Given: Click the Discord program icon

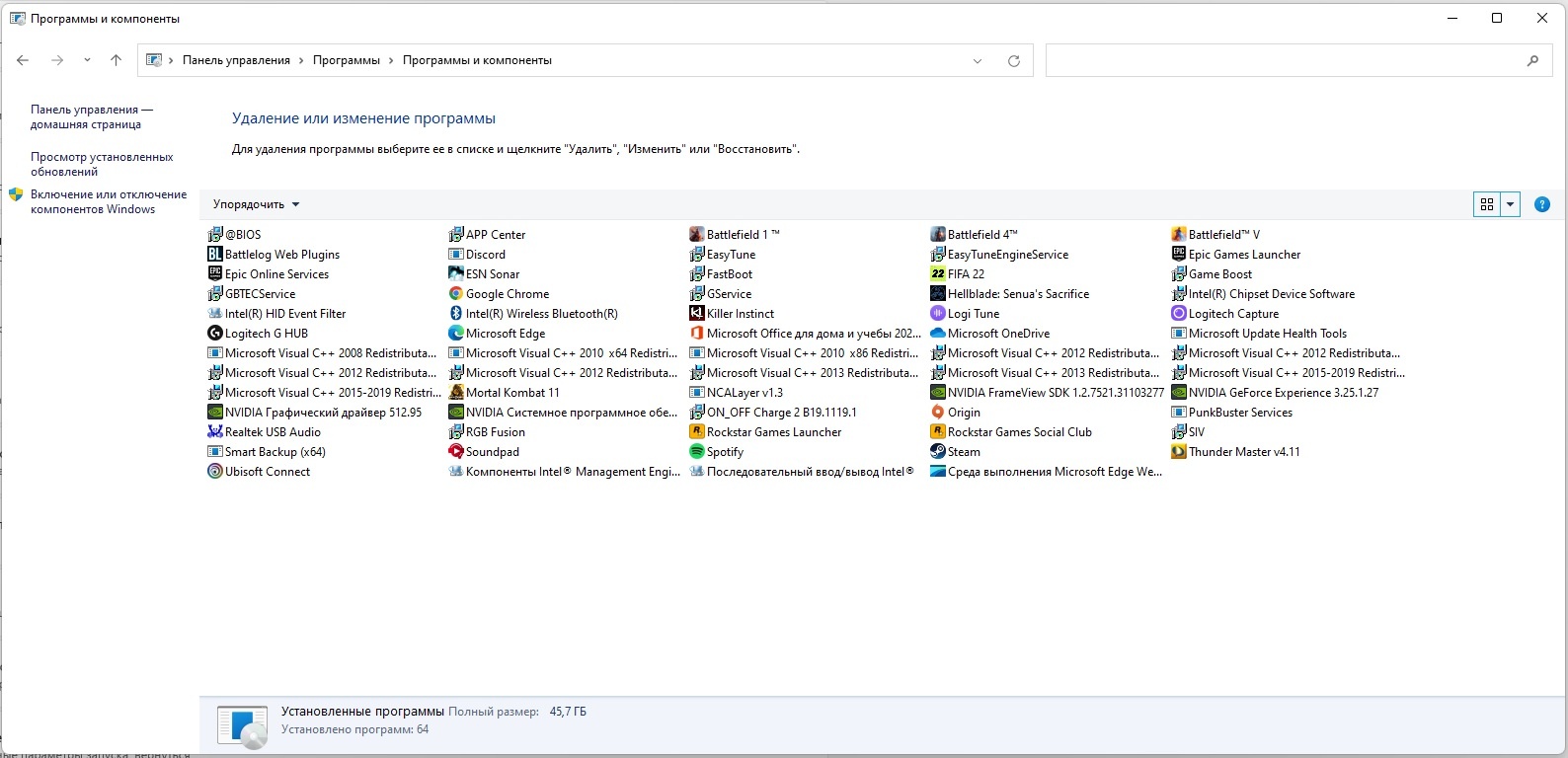Looking at the screenshot, I should point(456,255).
